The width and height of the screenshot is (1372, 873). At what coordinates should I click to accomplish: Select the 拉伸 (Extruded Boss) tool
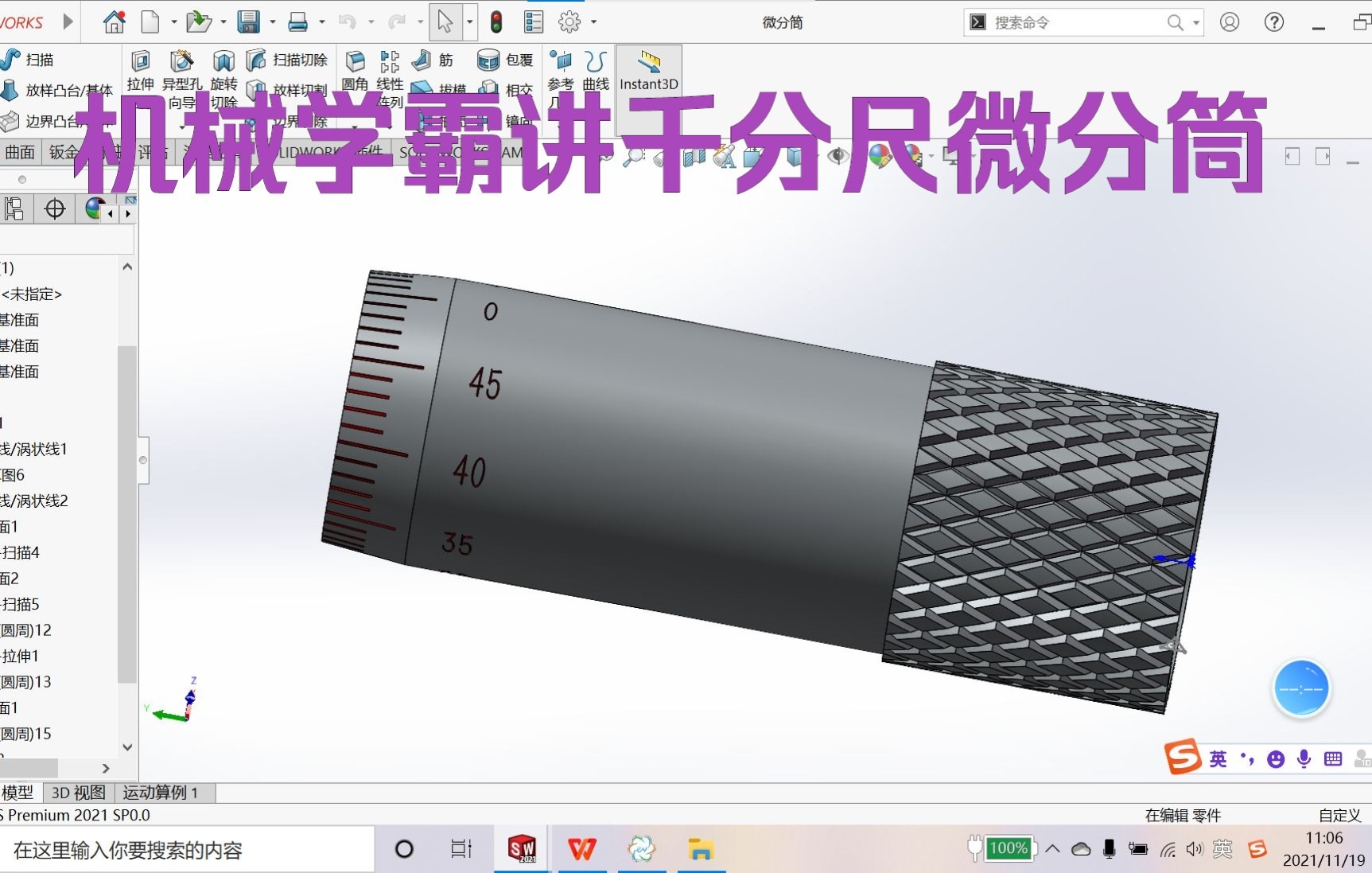click(140, 72)
